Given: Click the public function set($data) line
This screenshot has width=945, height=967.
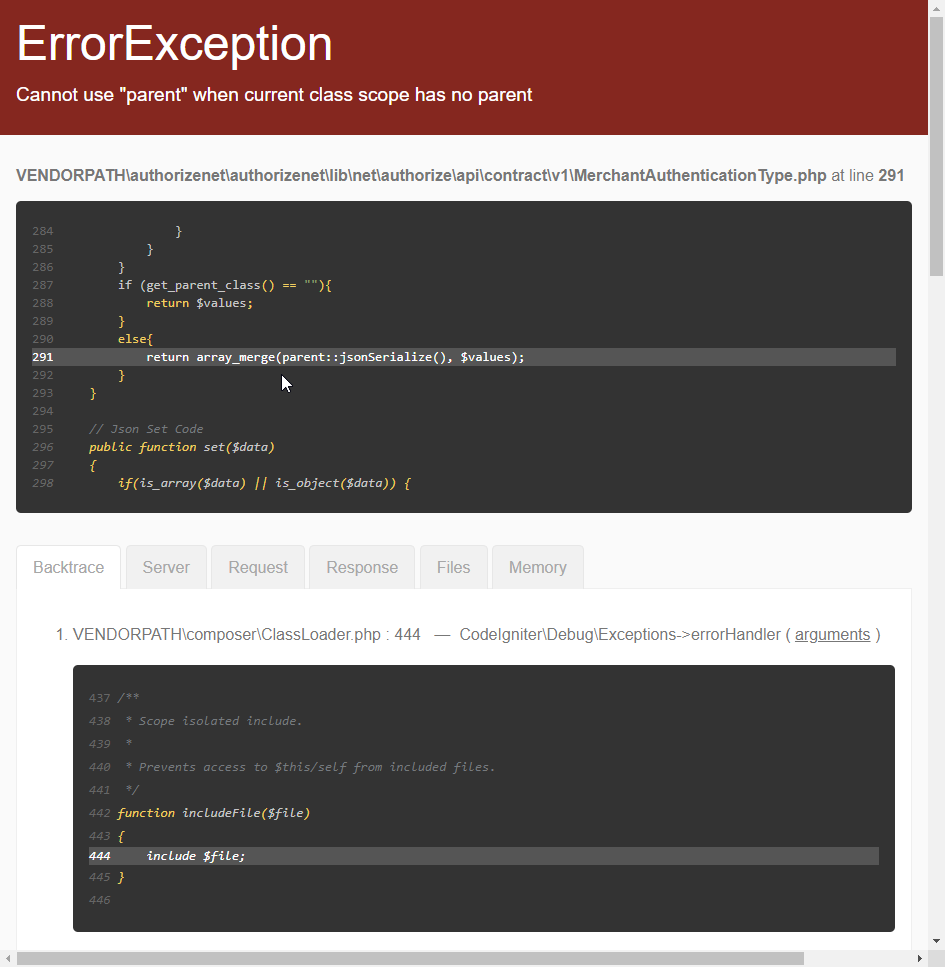Looking at the screenshot, I should [x=181, y=447].
